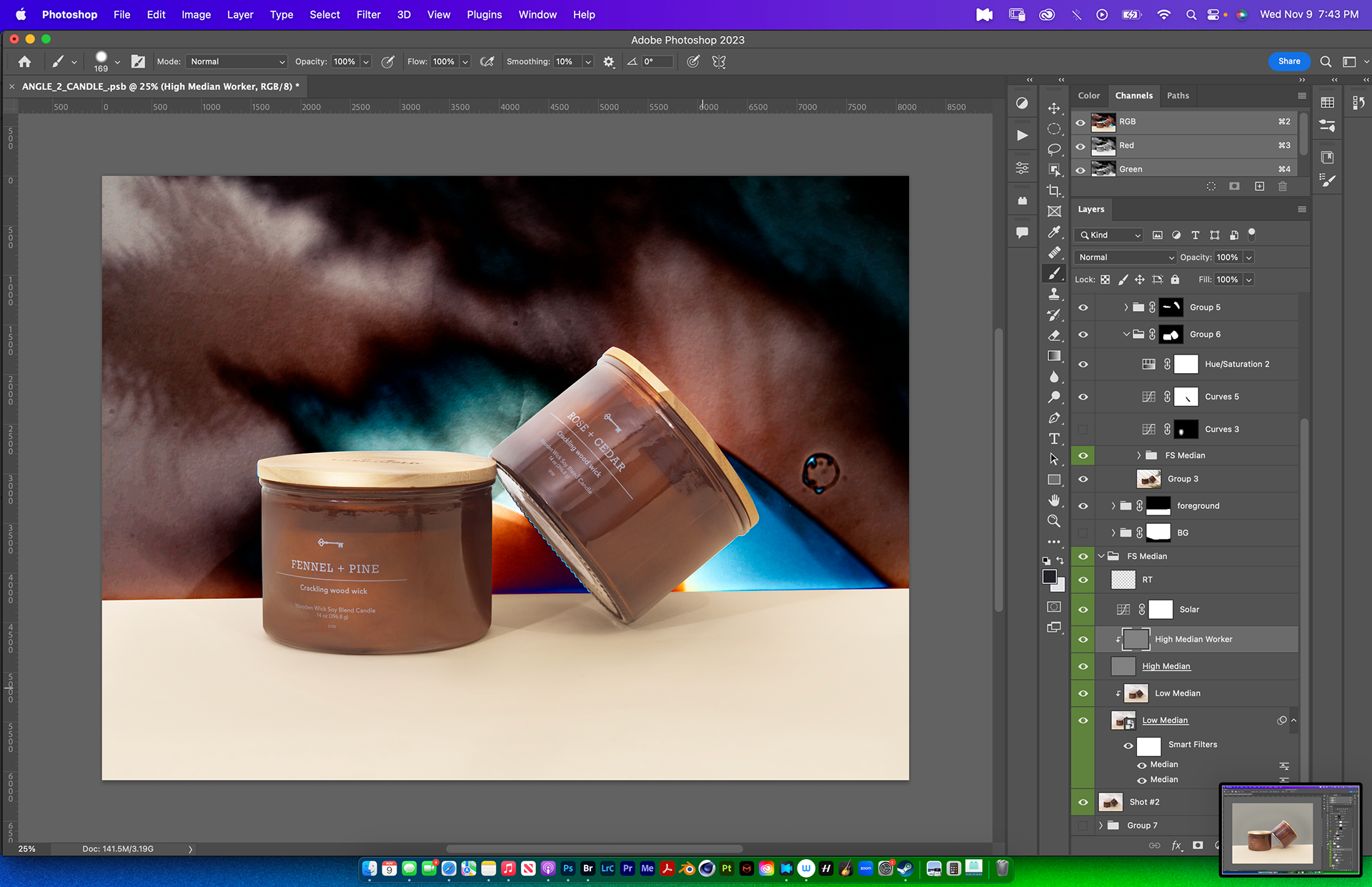Select the Path Selection tool

tap(1054, 459)
